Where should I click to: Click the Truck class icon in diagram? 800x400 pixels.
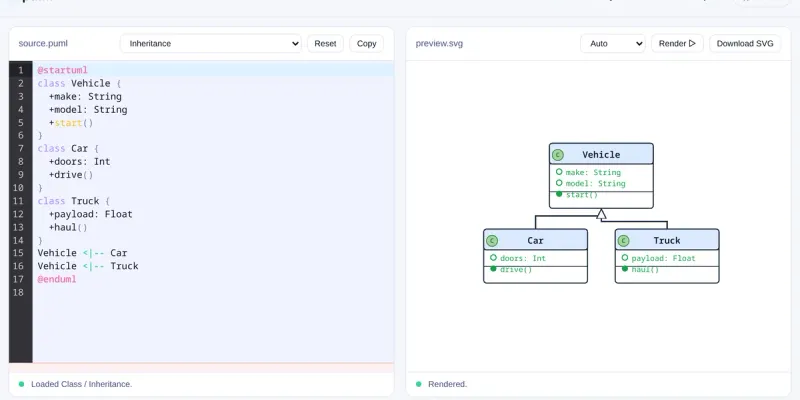623,240
